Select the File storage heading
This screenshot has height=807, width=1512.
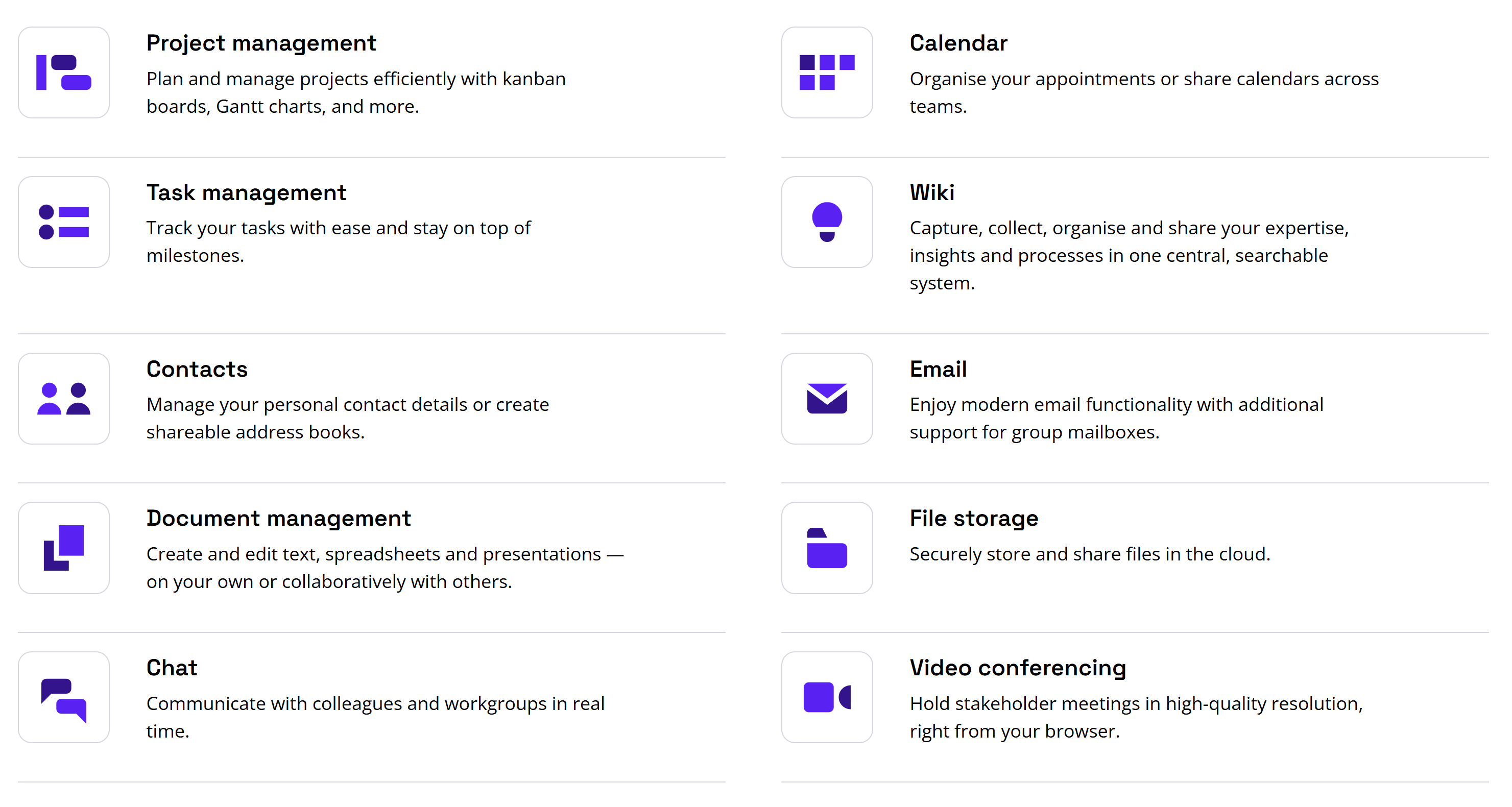973,519
